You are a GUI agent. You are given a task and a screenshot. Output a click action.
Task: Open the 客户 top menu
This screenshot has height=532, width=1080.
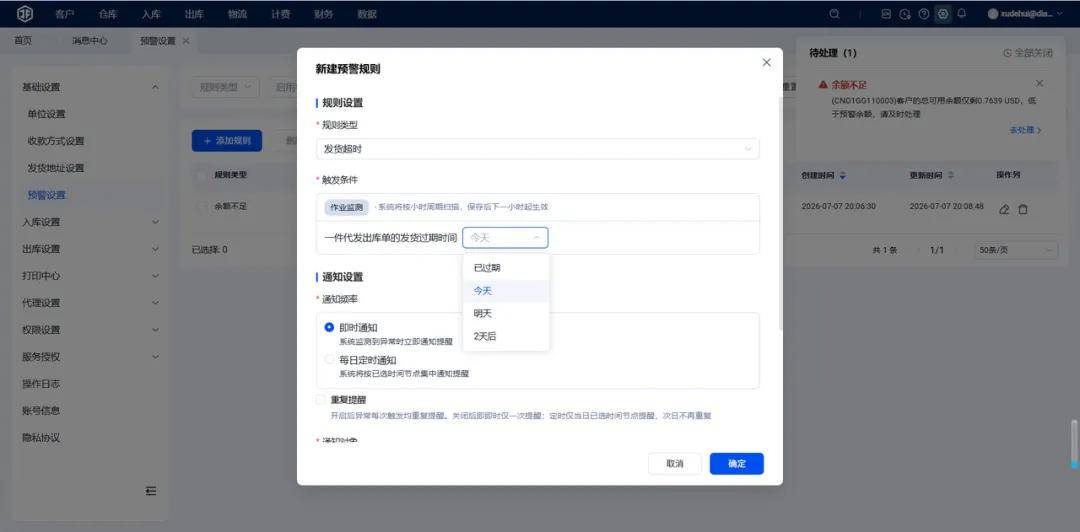pyautogui.click(x=65, y=14)
